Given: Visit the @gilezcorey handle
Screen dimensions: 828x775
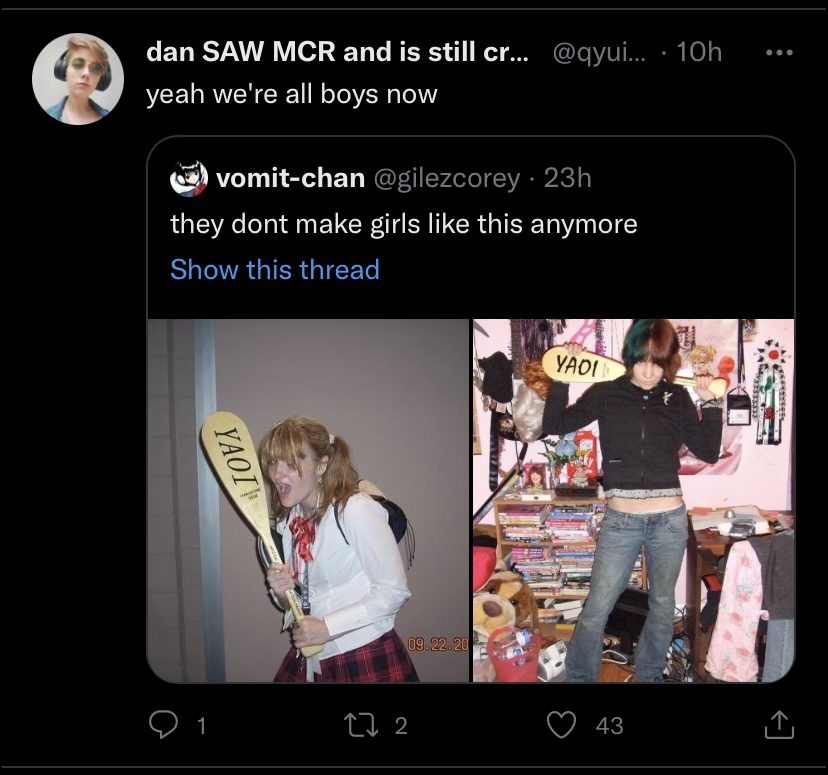Looking at the screenshot, I should tap(447, 179).
